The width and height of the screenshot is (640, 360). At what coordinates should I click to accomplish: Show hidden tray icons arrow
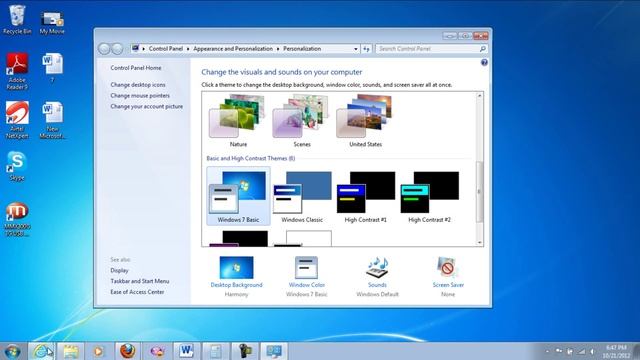pyautogui.click(x=547, y=351)
